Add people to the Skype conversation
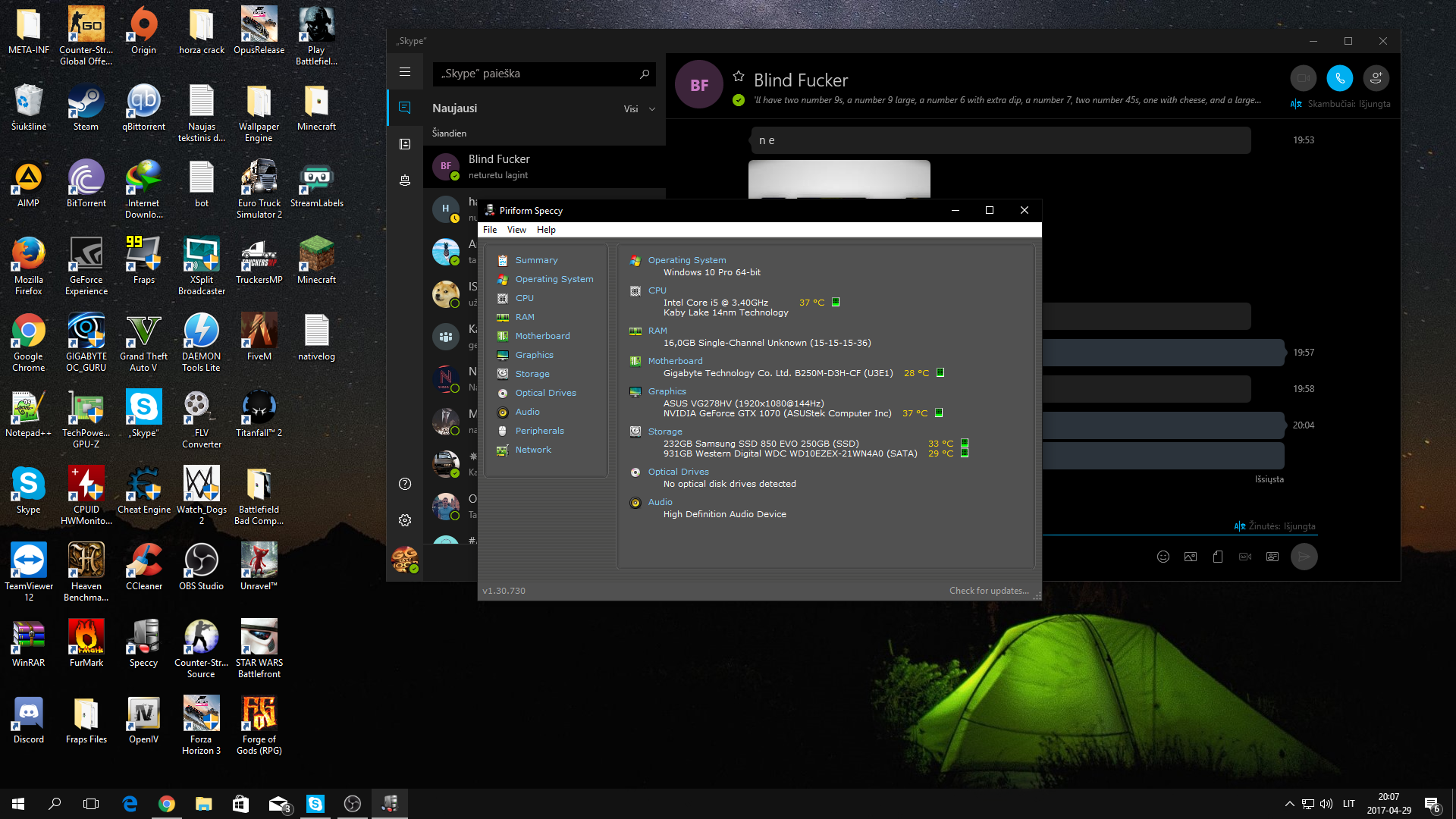 point(1376,78)
